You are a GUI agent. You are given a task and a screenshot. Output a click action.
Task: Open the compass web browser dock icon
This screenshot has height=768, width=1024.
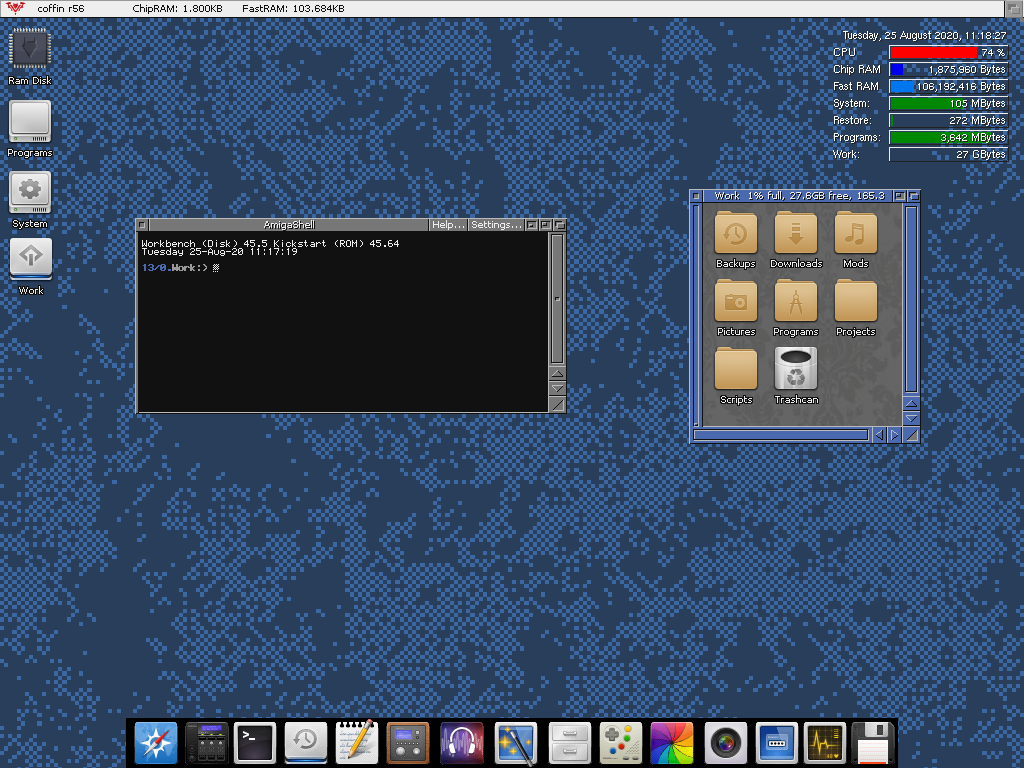point(156,743)
